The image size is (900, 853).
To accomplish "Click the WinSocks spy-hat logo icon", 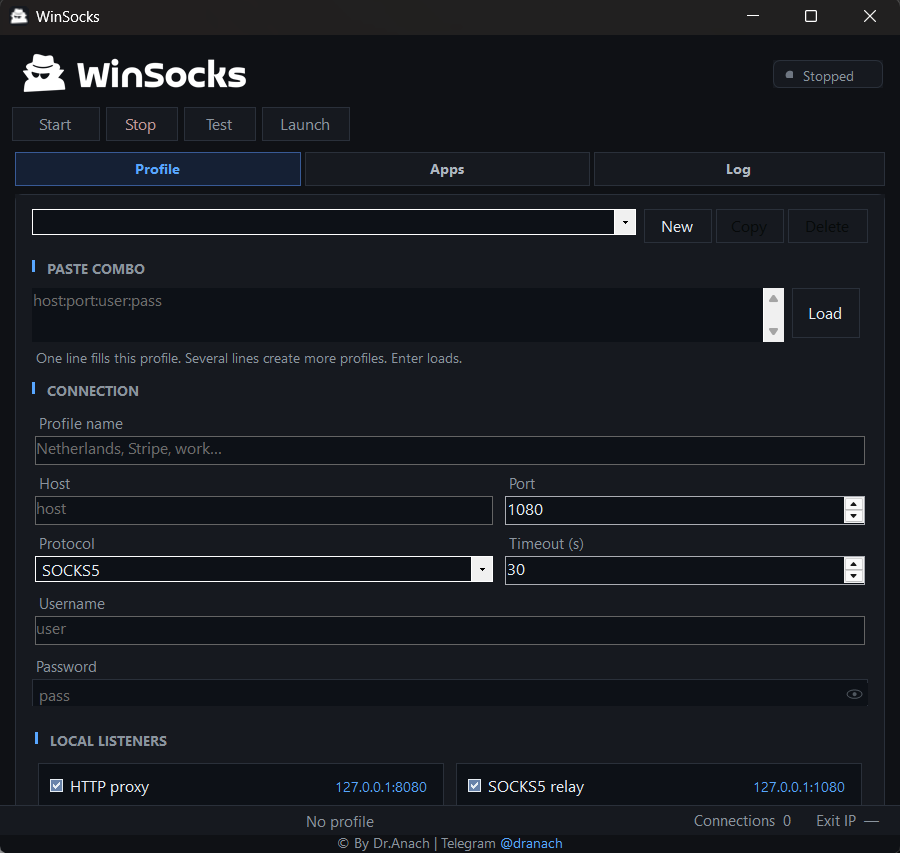I will (44, 73).
